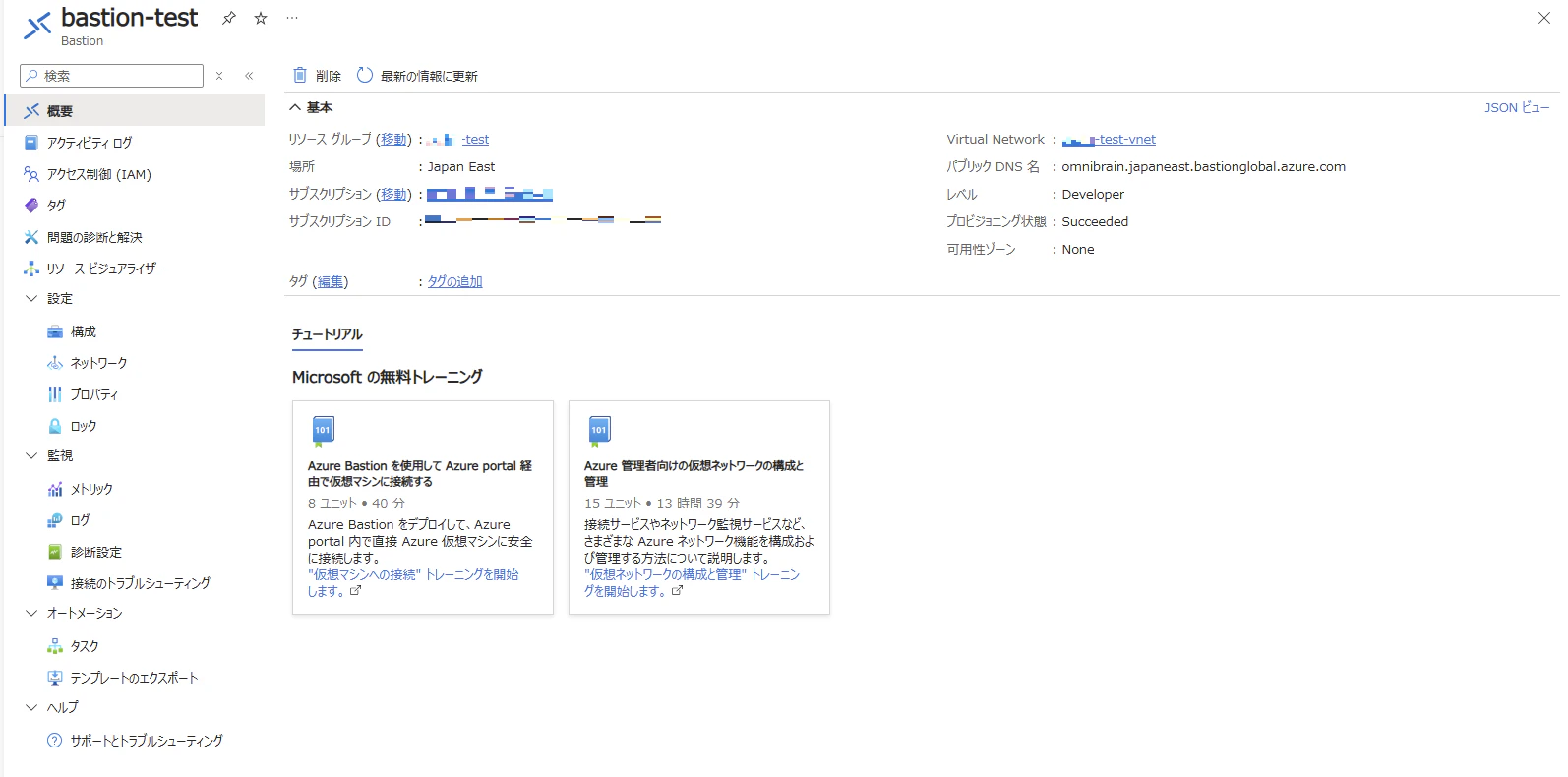Click the bastion-test title heading
This screenshot has width=1568, height=777.
pyautogui.click(x=129, y=18)
